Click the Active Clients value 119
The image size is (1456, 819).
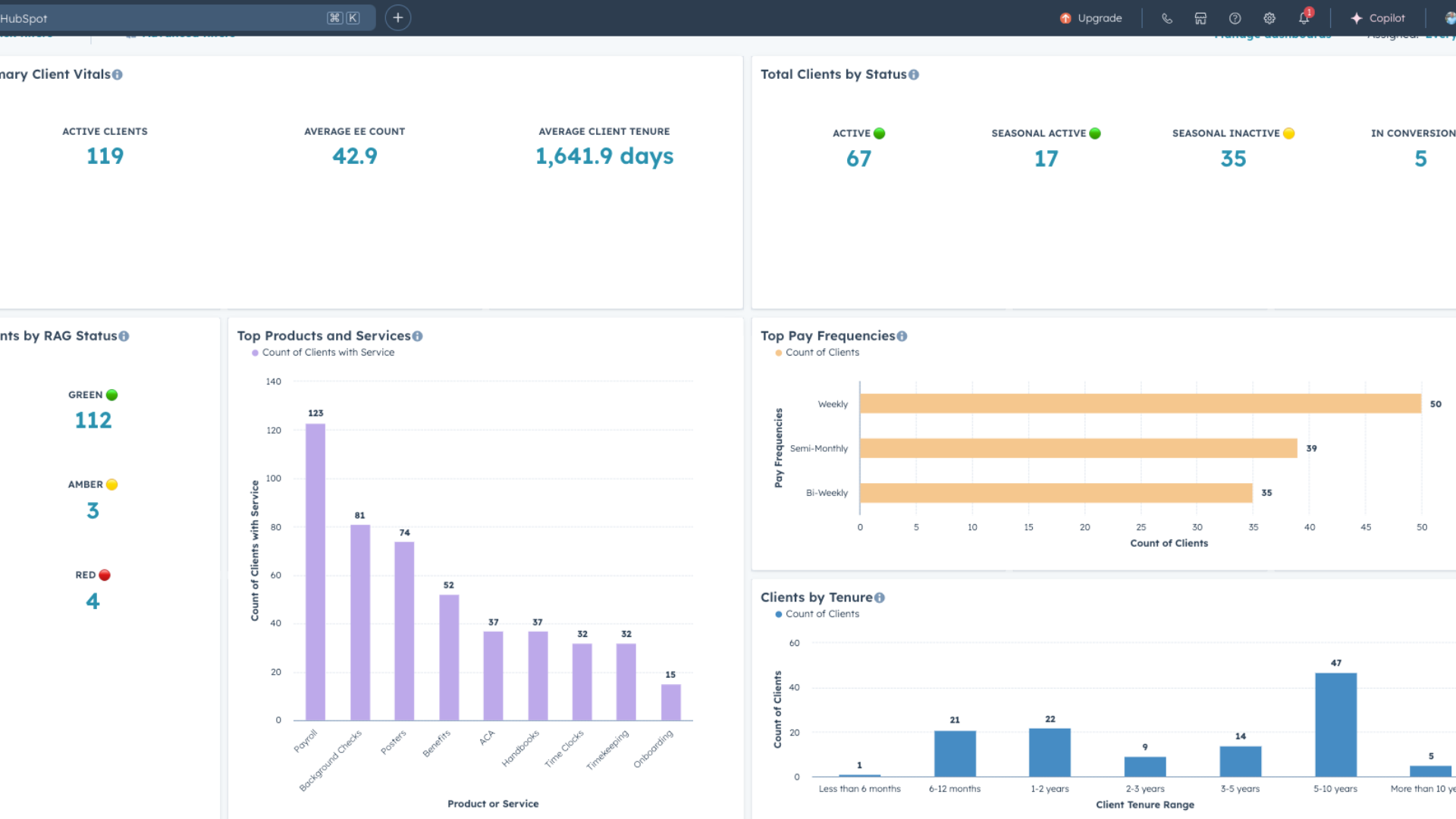105,156
